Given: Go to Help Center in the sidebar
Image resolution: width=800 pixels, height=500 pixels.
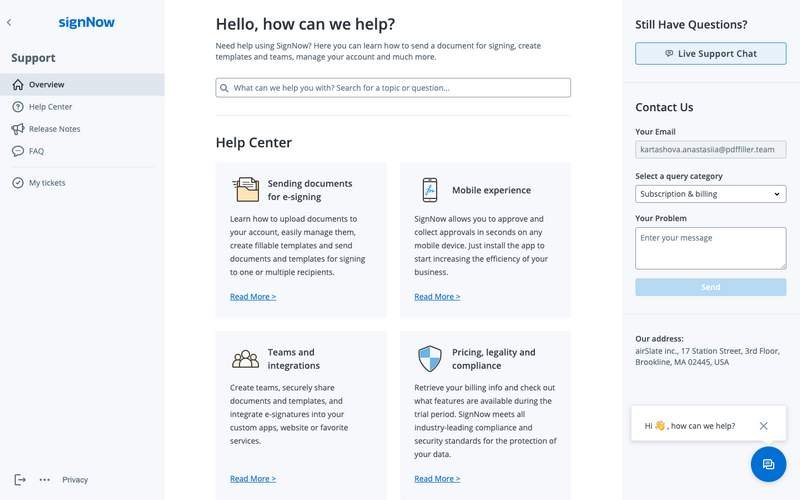Looking at the screenshot, I should coord(50,107).
